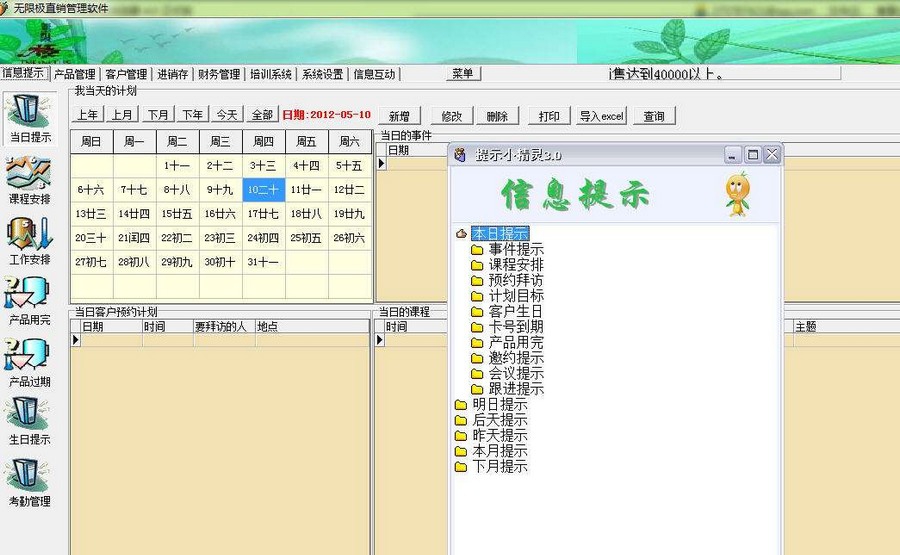Image resolution: width=900 pixels, height=555 pixels.
Task: Switch to the 信息提示 tab
Action: click(x=24, y=73)
